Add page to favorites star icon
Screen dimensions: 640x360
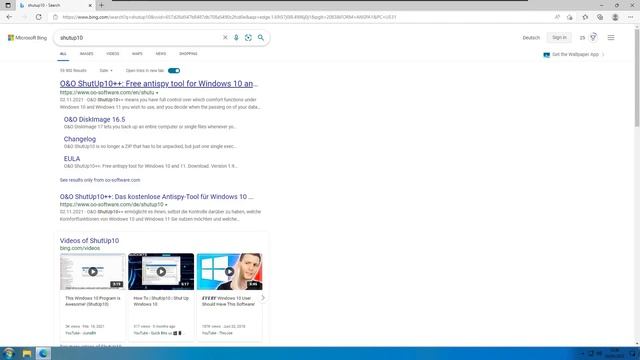pos(570,17)
